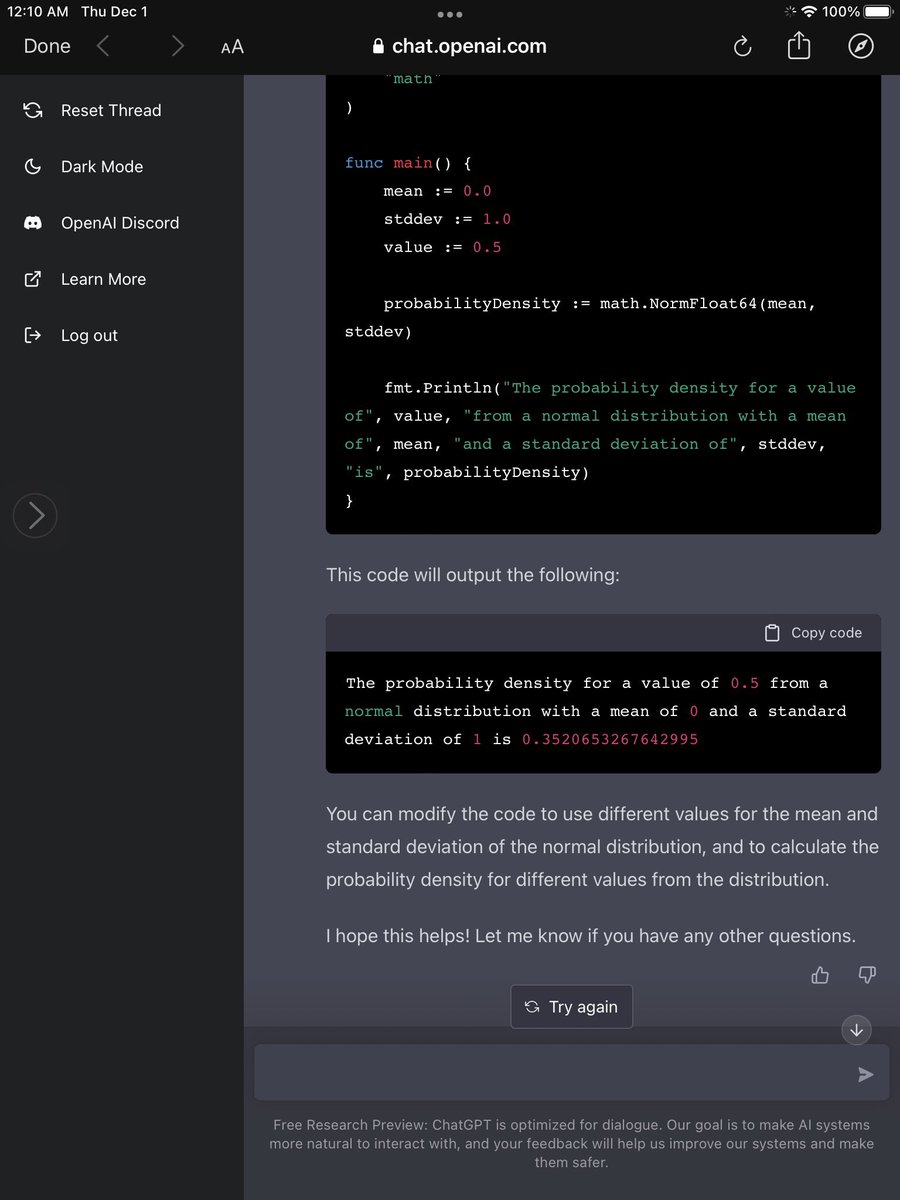Image resolution: width=900 pixels, height=1200 pixels.
Task: Give the response a thumbs up
Action: pos(820,975)
